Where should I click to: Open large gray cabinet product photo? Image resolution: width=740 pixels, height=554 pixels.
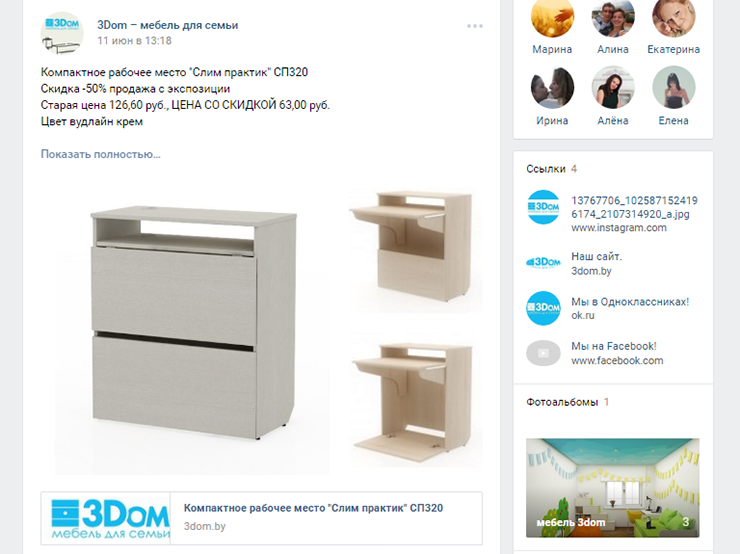193,328
